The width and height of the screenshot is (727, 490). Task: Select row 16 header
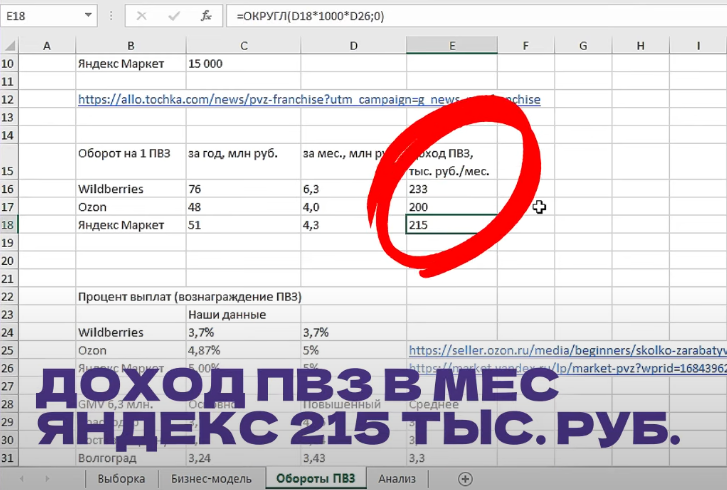[x=9, y=189]
